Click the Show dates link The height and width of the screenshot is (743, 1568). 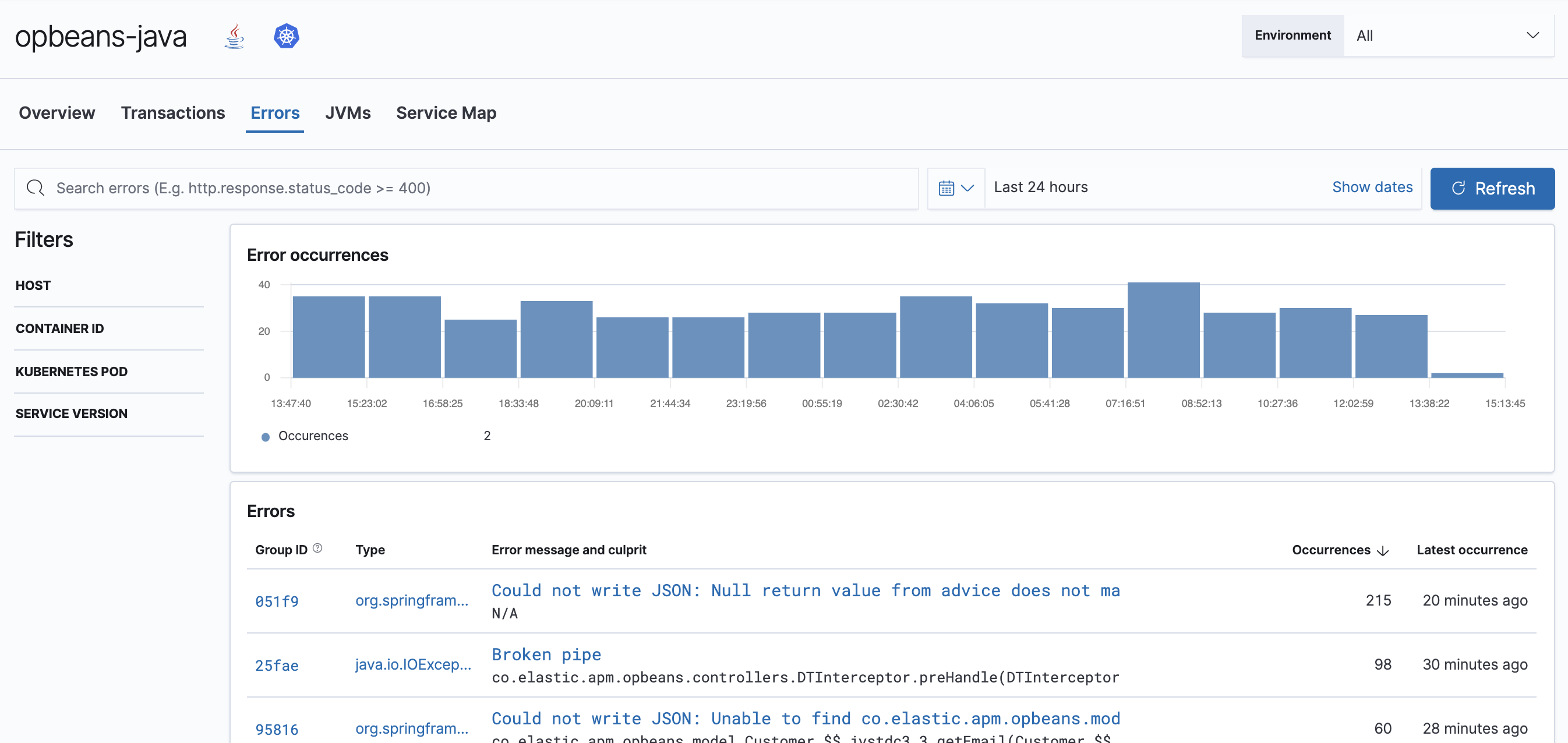pos(1373,187)
